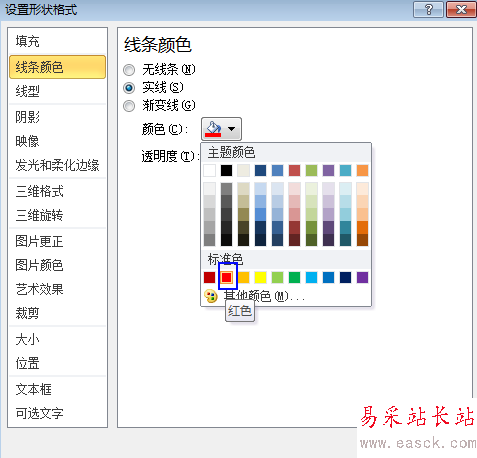Open 发光和柔化边缘 settings
477x458 pixels.
57,165
